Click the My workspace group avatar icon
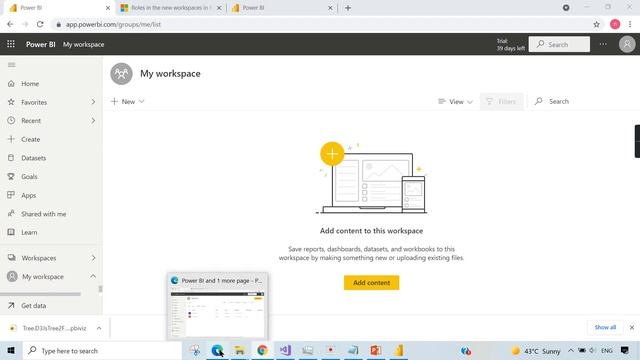640x360 pixels. click(x=121, y=74)
